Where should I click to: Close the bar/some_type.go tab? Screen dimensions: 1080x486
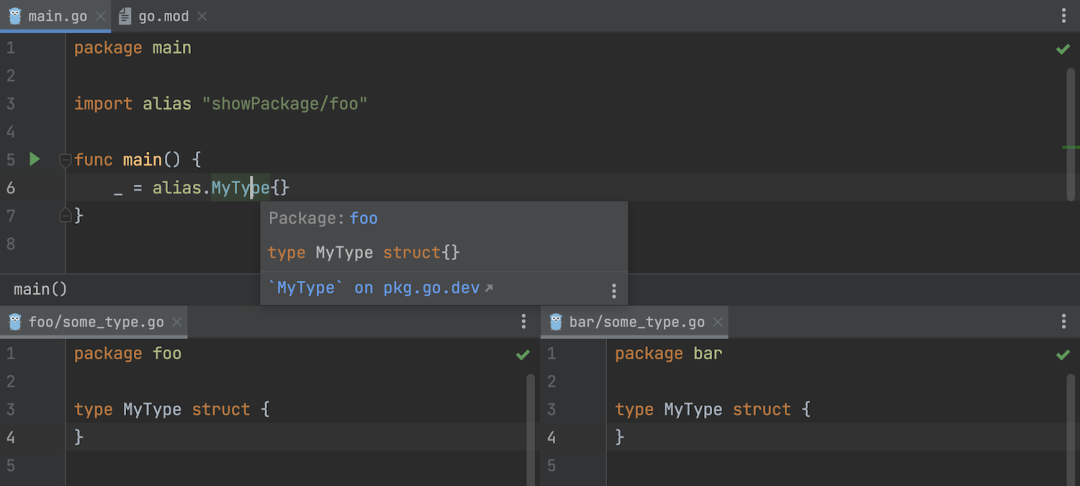tap(718, 322)
